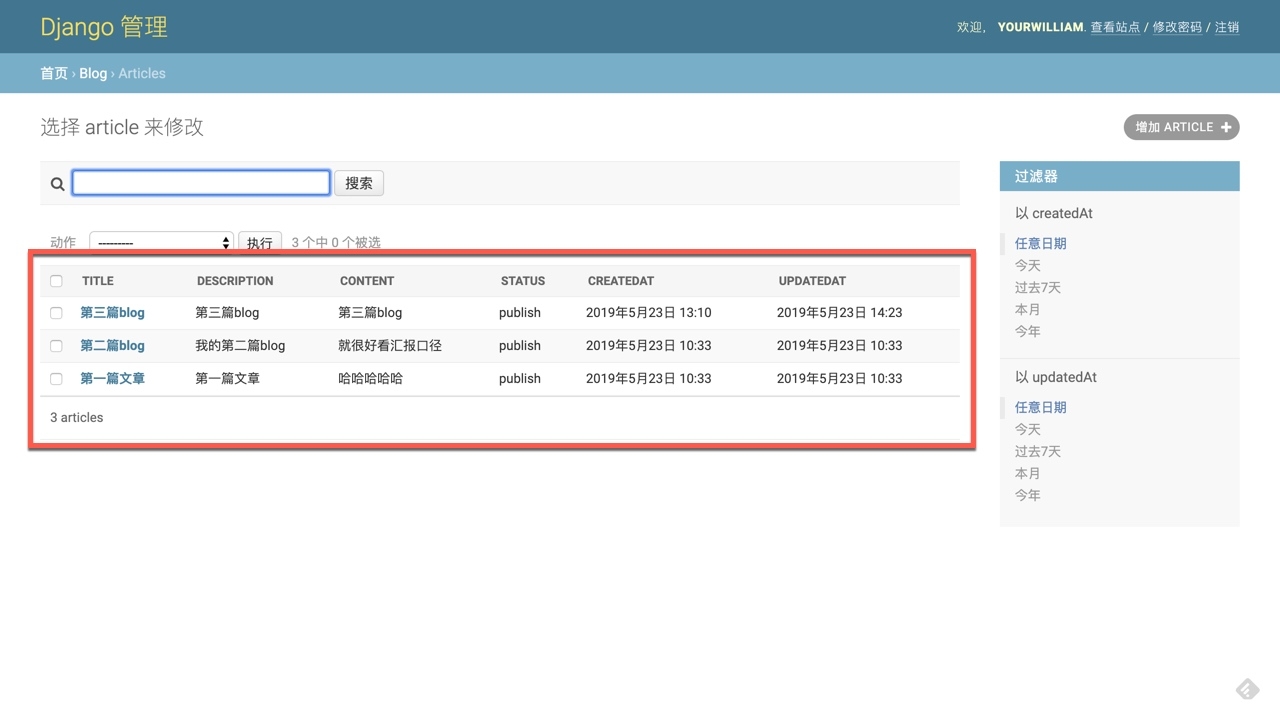
Task: Focus the article search text field
Action: tap(201, 182)
